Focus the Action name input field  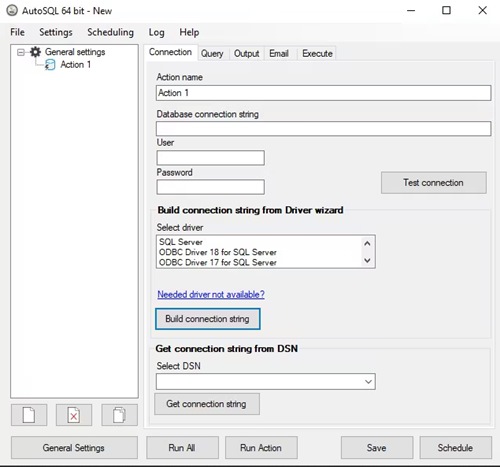click(x=323, y=93)
